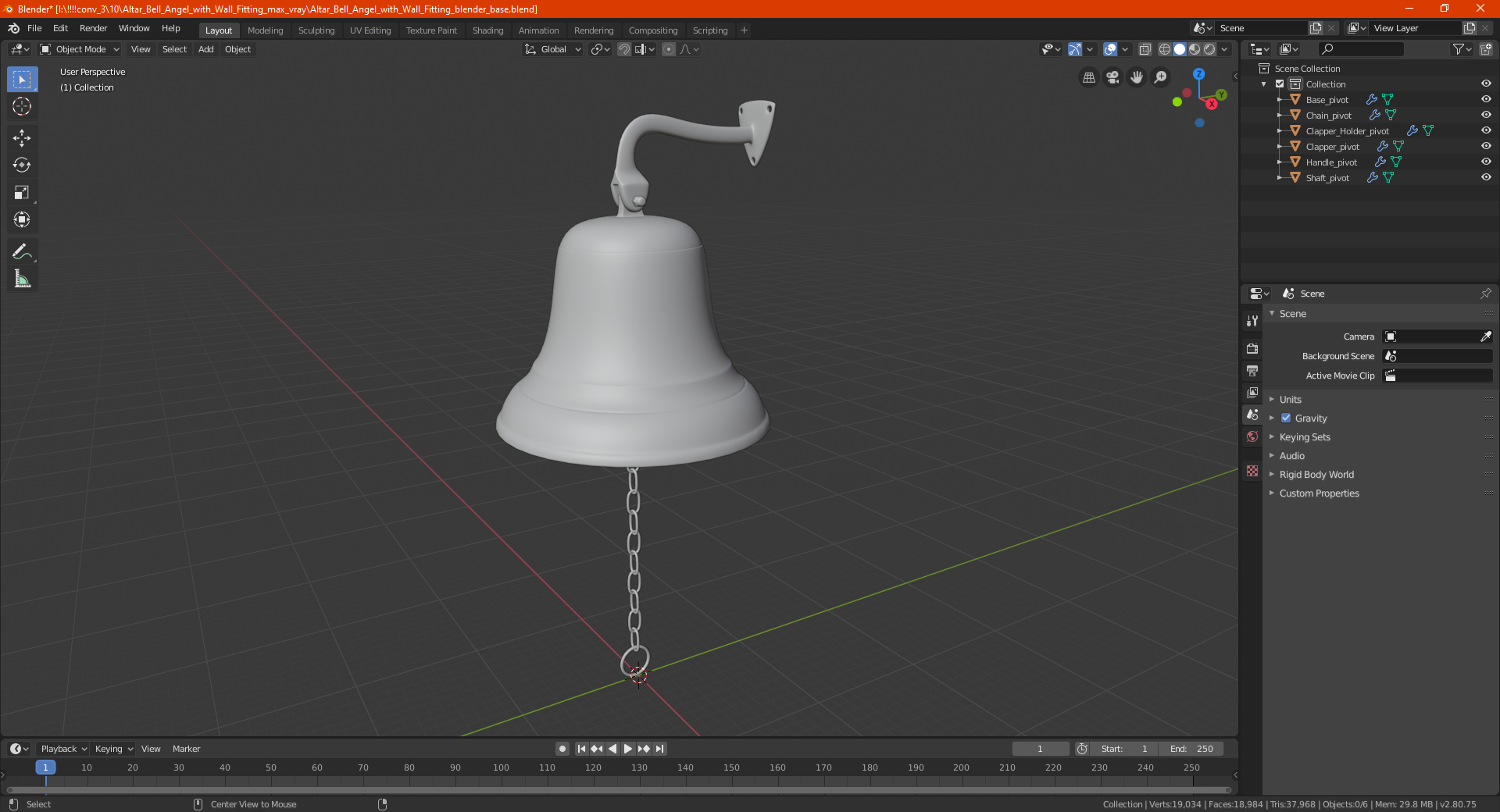Select the Select Box tool
The image size is (1500, 812).
coord(22,80)
